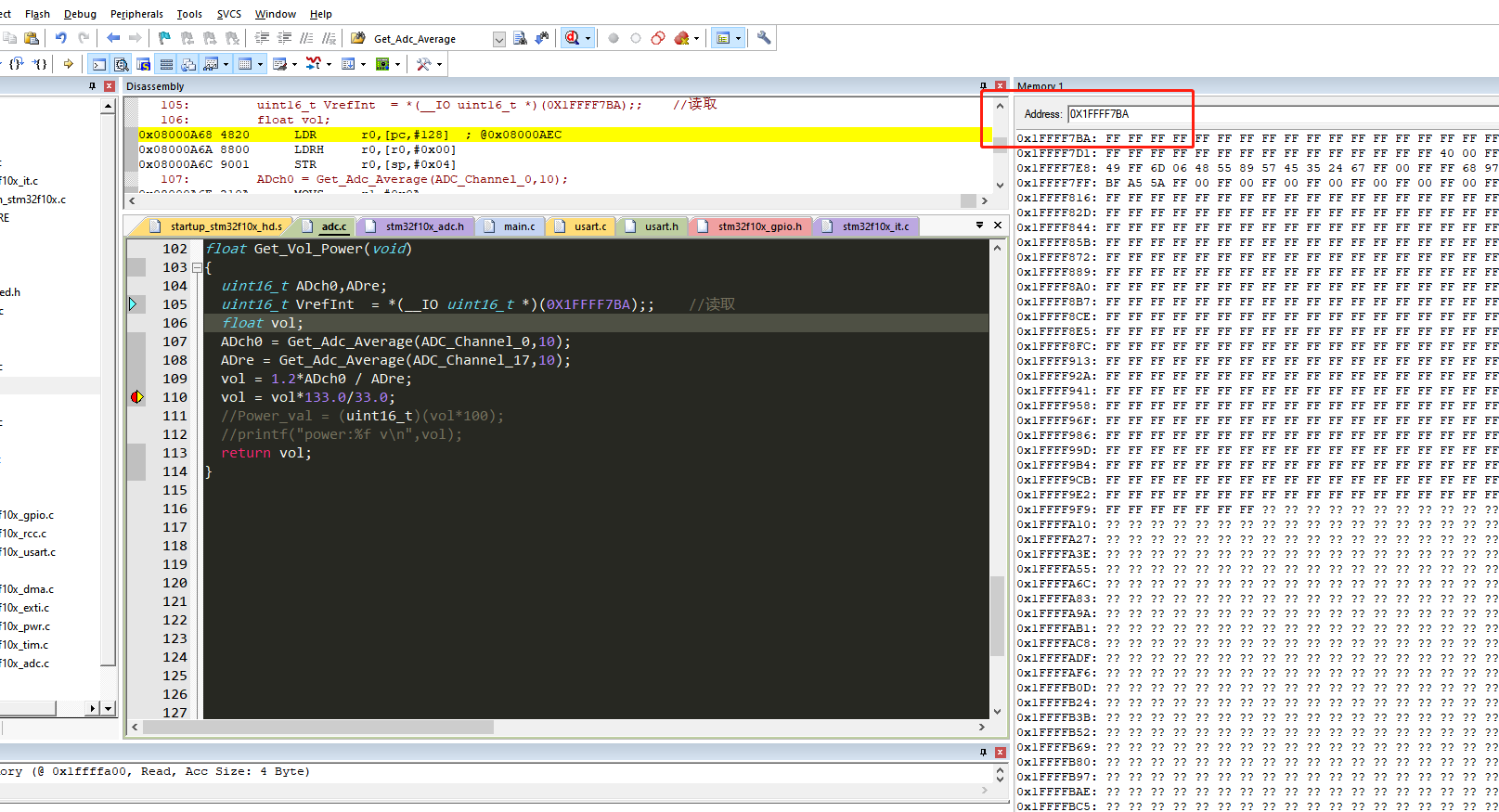Viewport: 1499px width, 812px height.
Task: Click the editor horizontal scrollbar thumb
Action: tap(318, 727)
